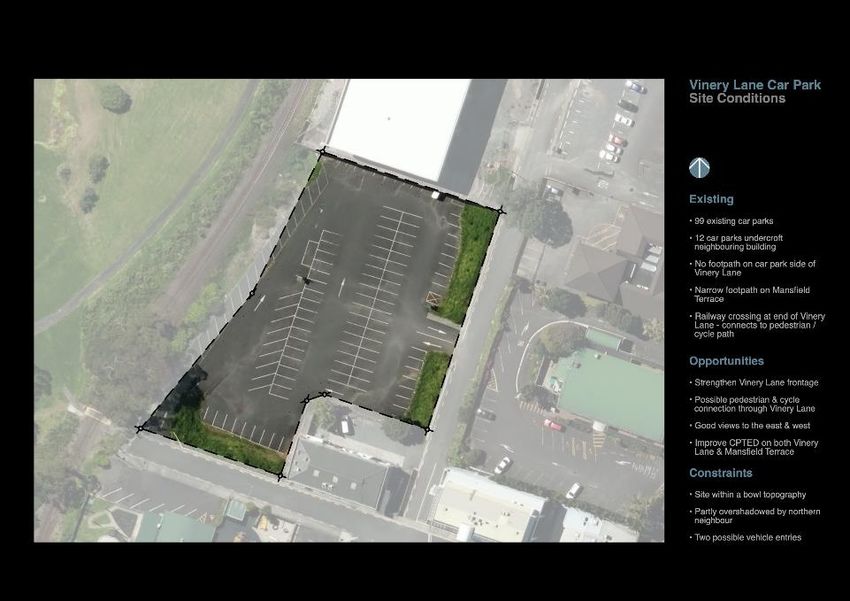The height and width of the screenshot is (601, 850).
Task: Select the 'Site Conditions' subtitle
Action: click(x=737, y=99)
